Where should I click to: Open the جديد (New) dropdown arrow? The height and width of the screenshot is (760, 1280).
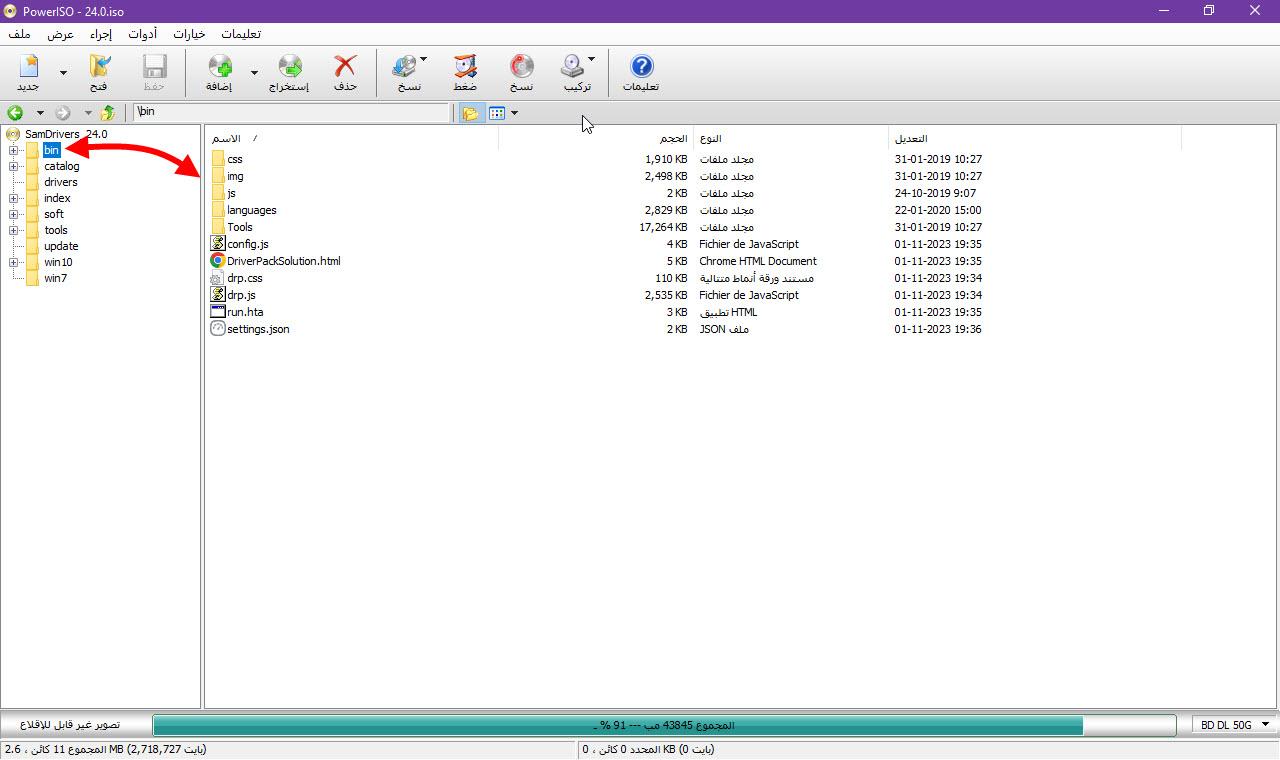click(64, 72)
